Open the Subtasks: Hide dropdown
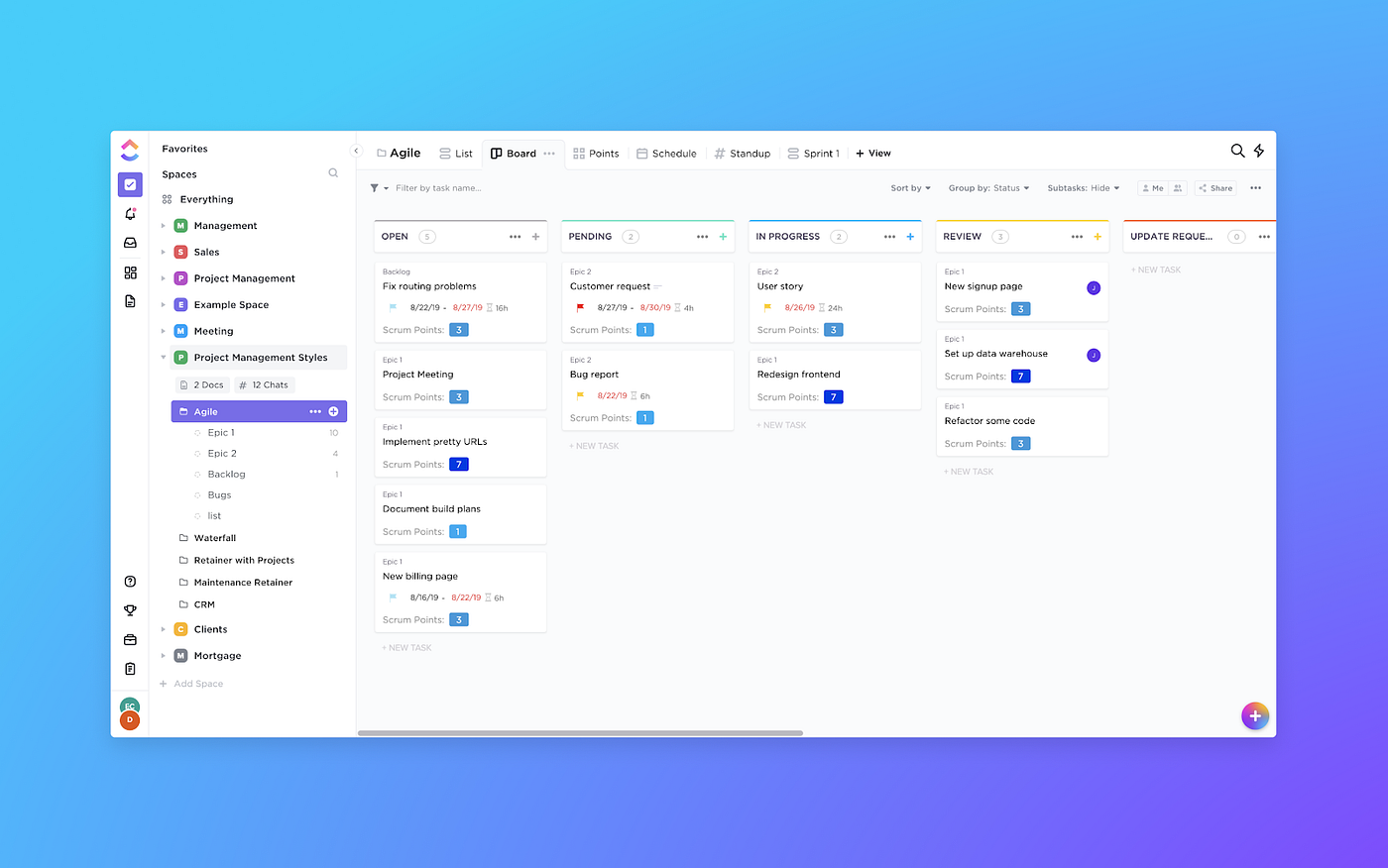The image size is (1388, 868). tap(1083, 187)
